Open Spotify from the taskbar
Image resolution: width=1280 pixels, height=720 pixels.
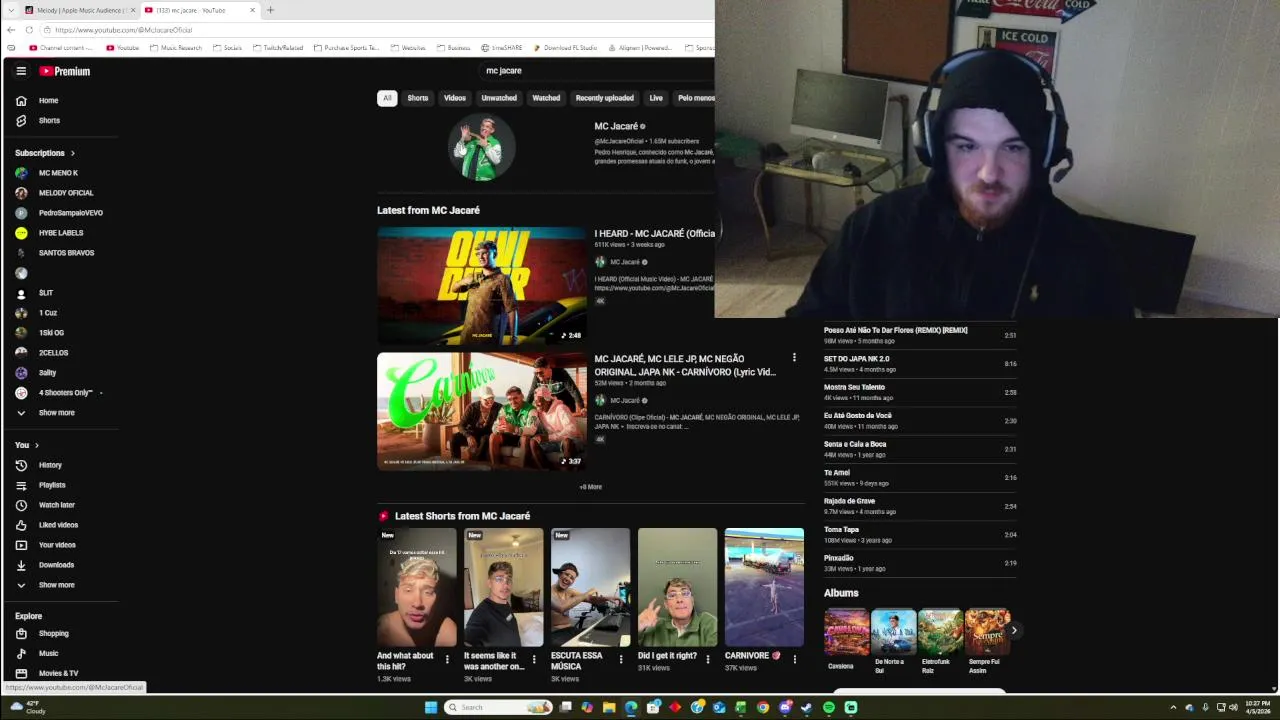click(829, 707)
